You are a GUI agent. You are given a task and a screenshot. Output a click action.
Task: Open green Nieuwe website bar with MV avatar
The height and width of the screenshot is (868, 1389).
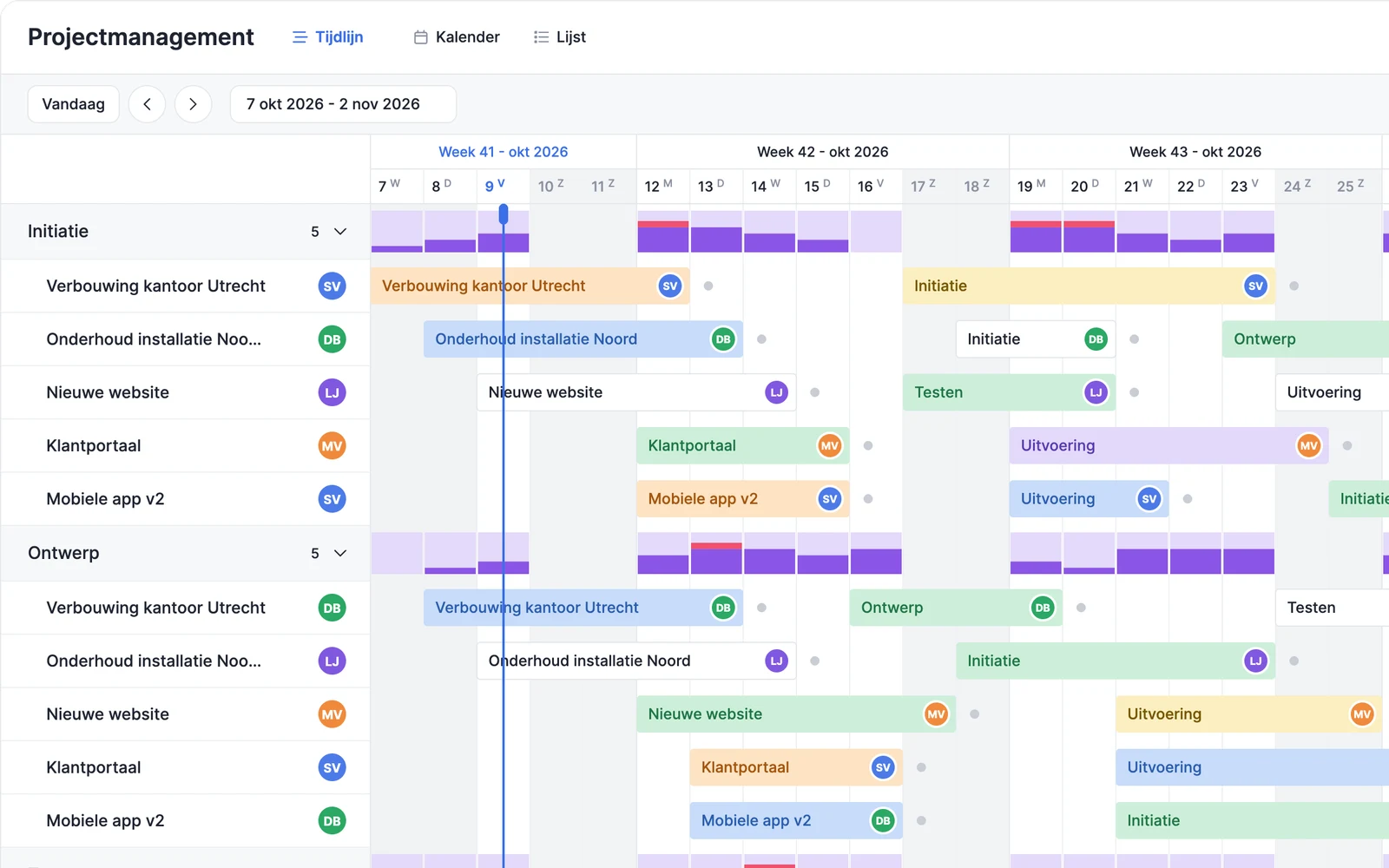[x=796, y=714]
